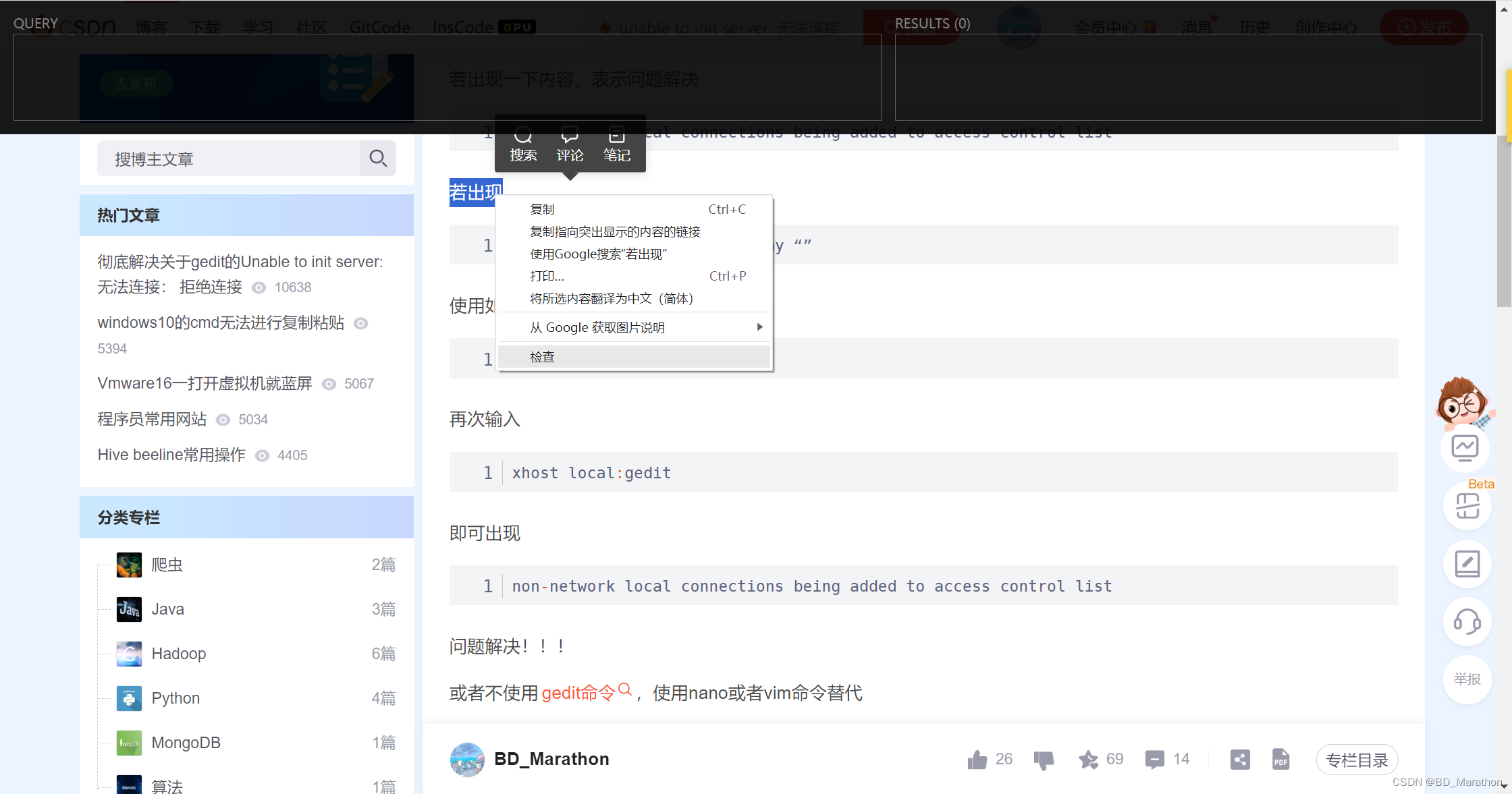Click the favorite count 69
The image size is (1512, 794).
pyautogui.click(x=1114, y=760)
